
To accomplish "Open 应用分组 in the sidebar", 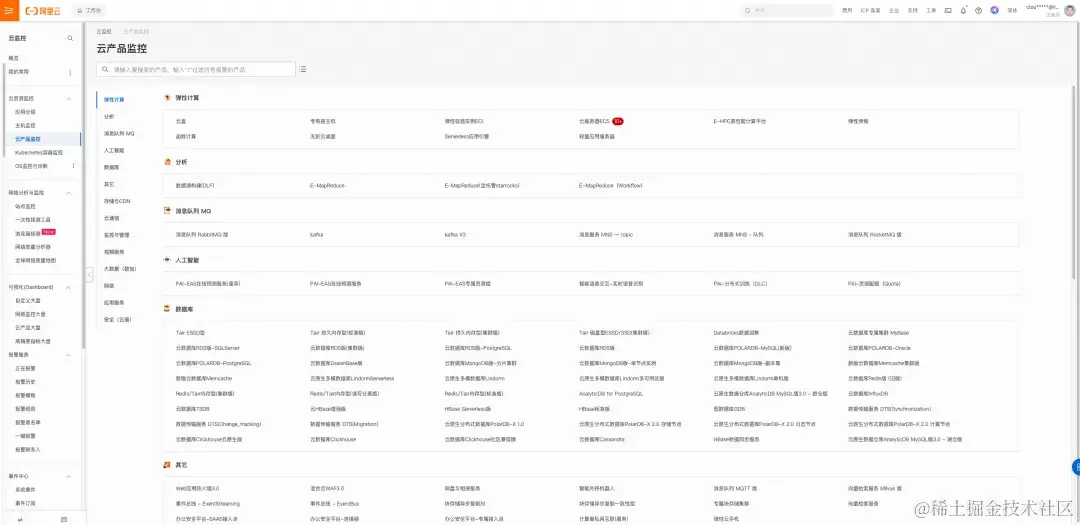I will [25, 112].
